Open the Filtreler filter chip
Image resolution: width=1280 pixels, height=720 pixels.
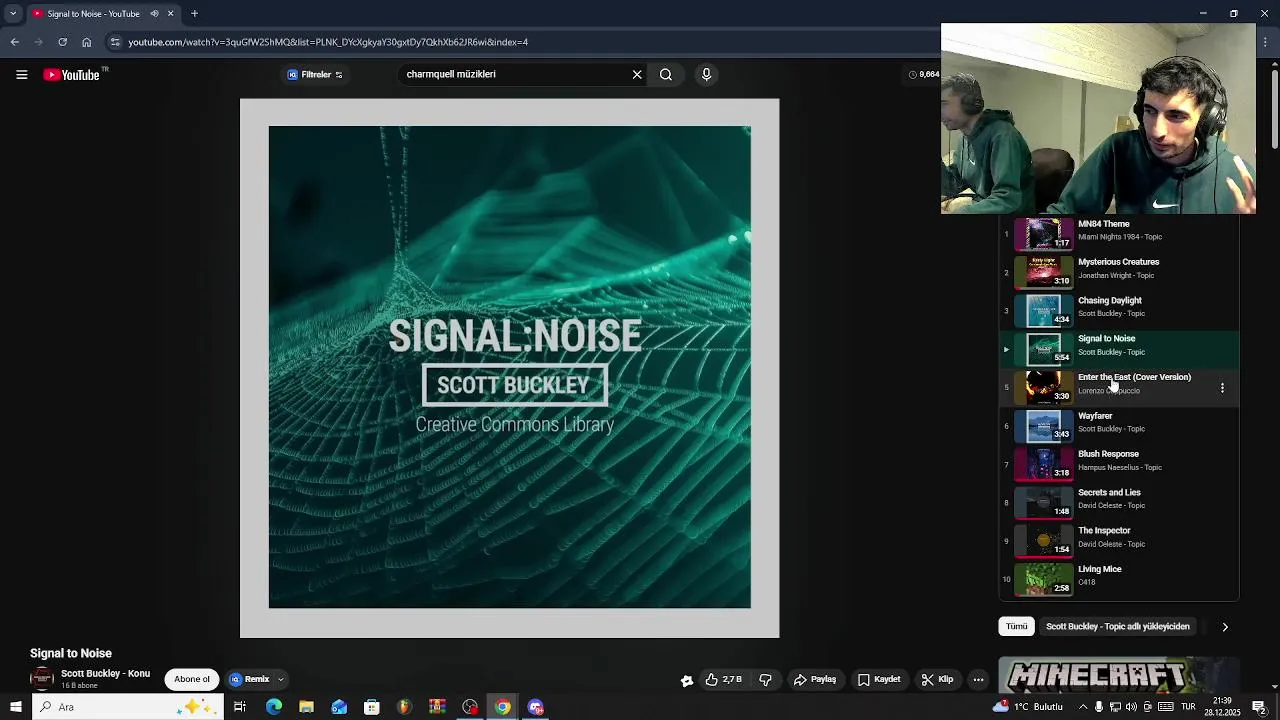315,74
